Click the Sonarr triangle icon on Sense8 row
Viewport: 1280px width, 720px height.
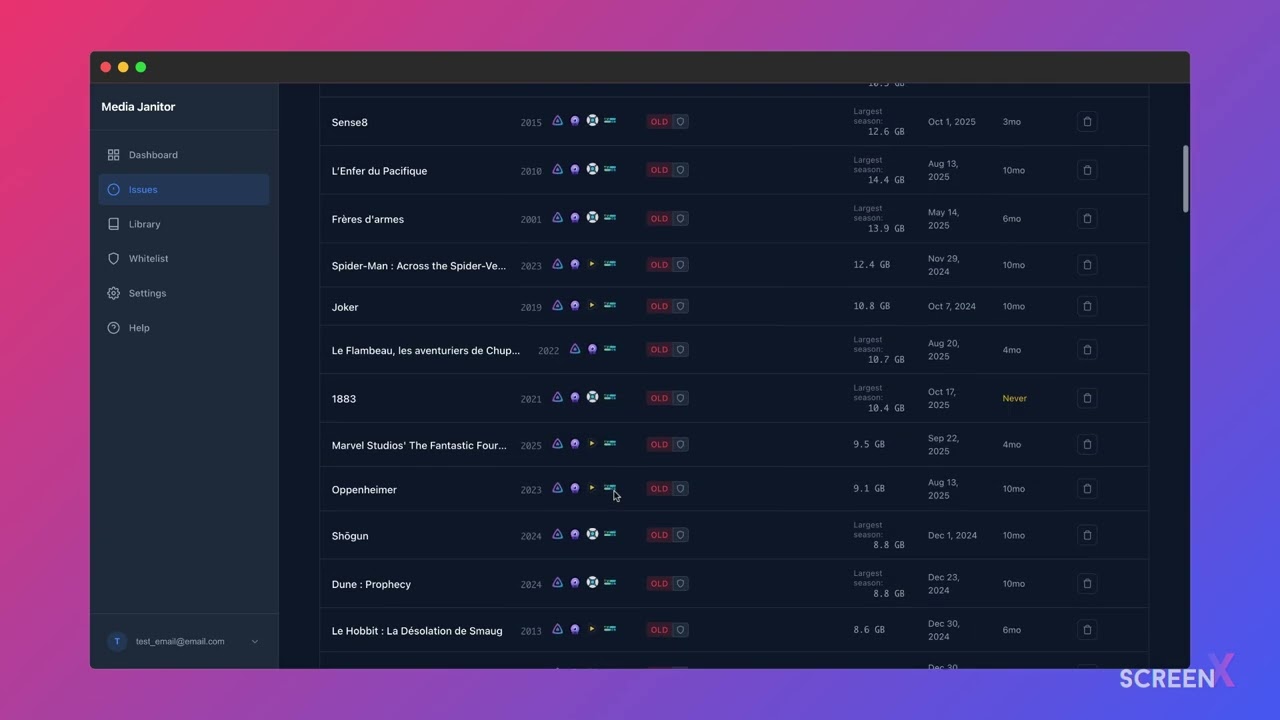click(x=557, y=120)
